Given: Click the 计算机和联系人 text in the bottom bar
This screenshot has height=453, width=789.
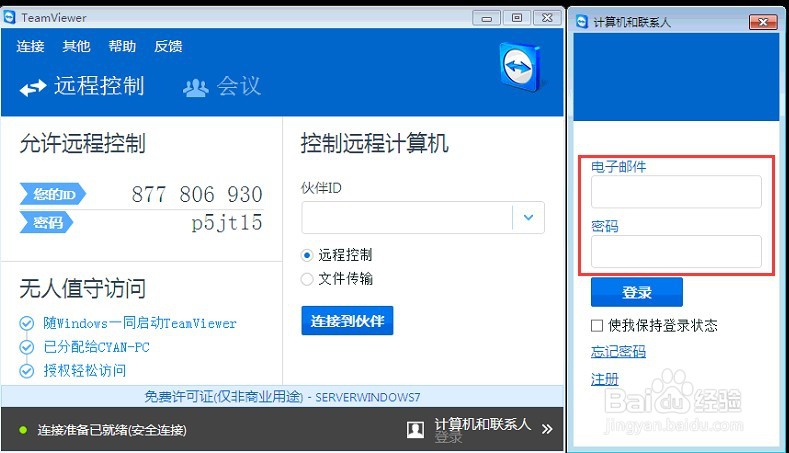Looking at the screenshot, I should pyautogui.click(x=483, y=424).
